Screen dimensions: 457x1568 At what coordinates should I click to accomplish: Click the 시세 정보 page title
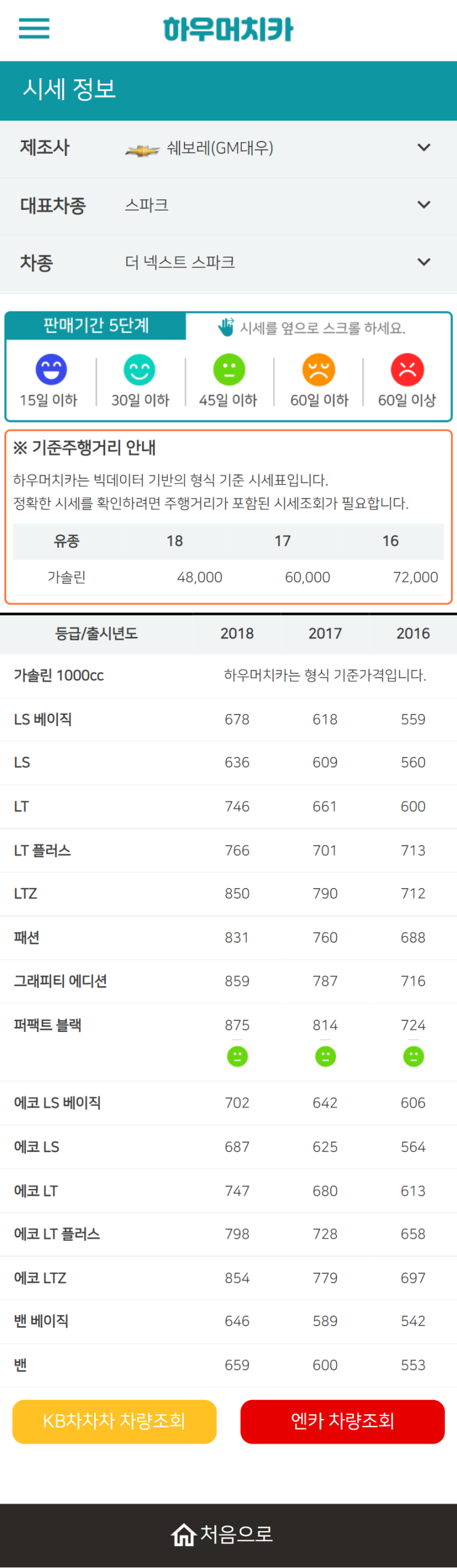click(70, 90)
